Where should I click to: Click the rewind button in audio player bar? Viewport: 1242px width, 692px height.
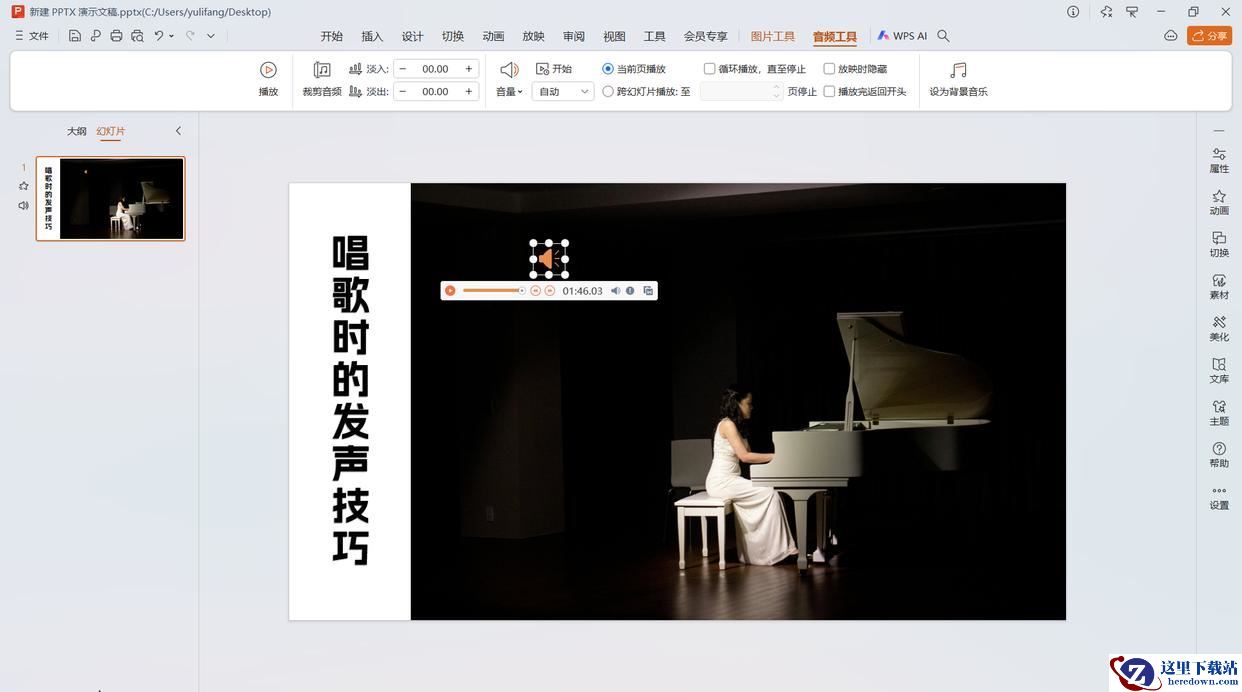(x=536, y=291)
